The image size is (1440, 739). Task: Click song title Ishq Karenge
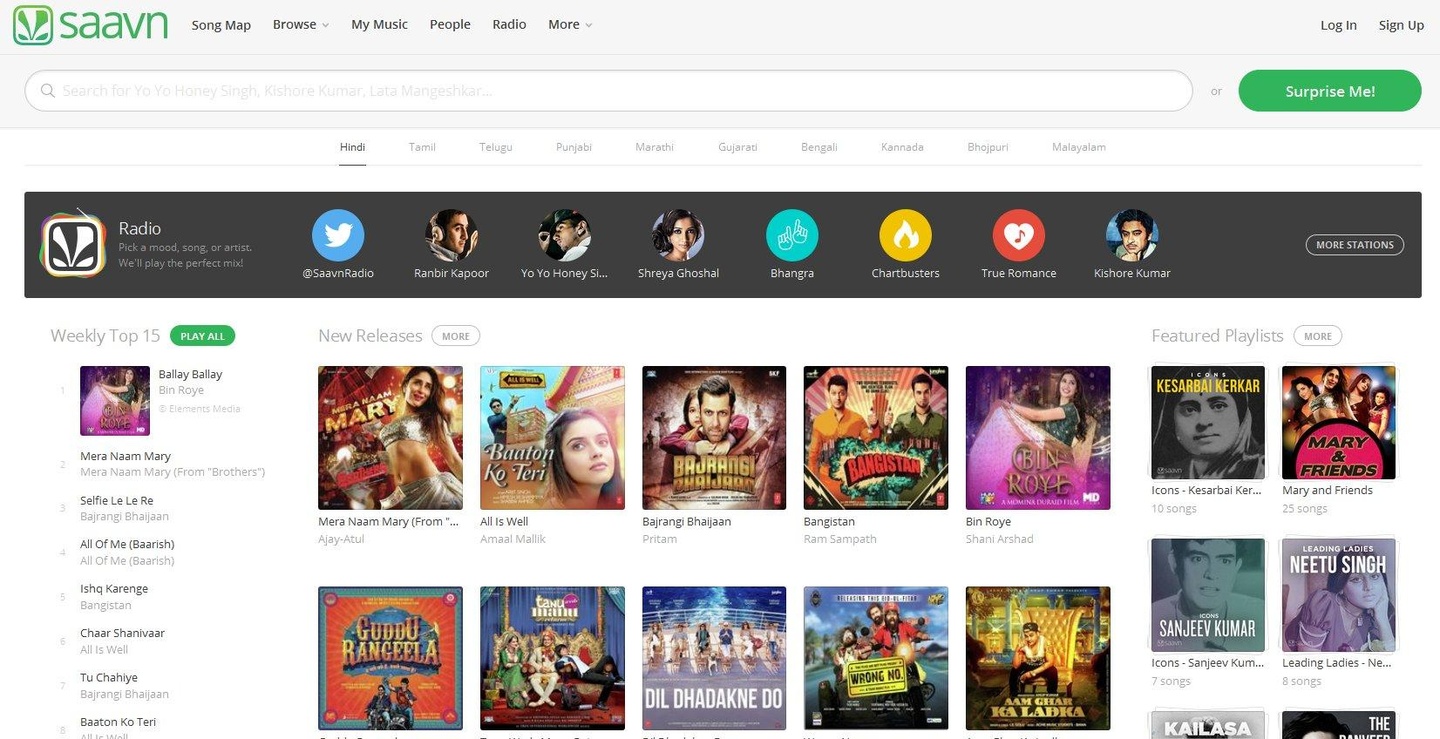(x=114, y=589)
